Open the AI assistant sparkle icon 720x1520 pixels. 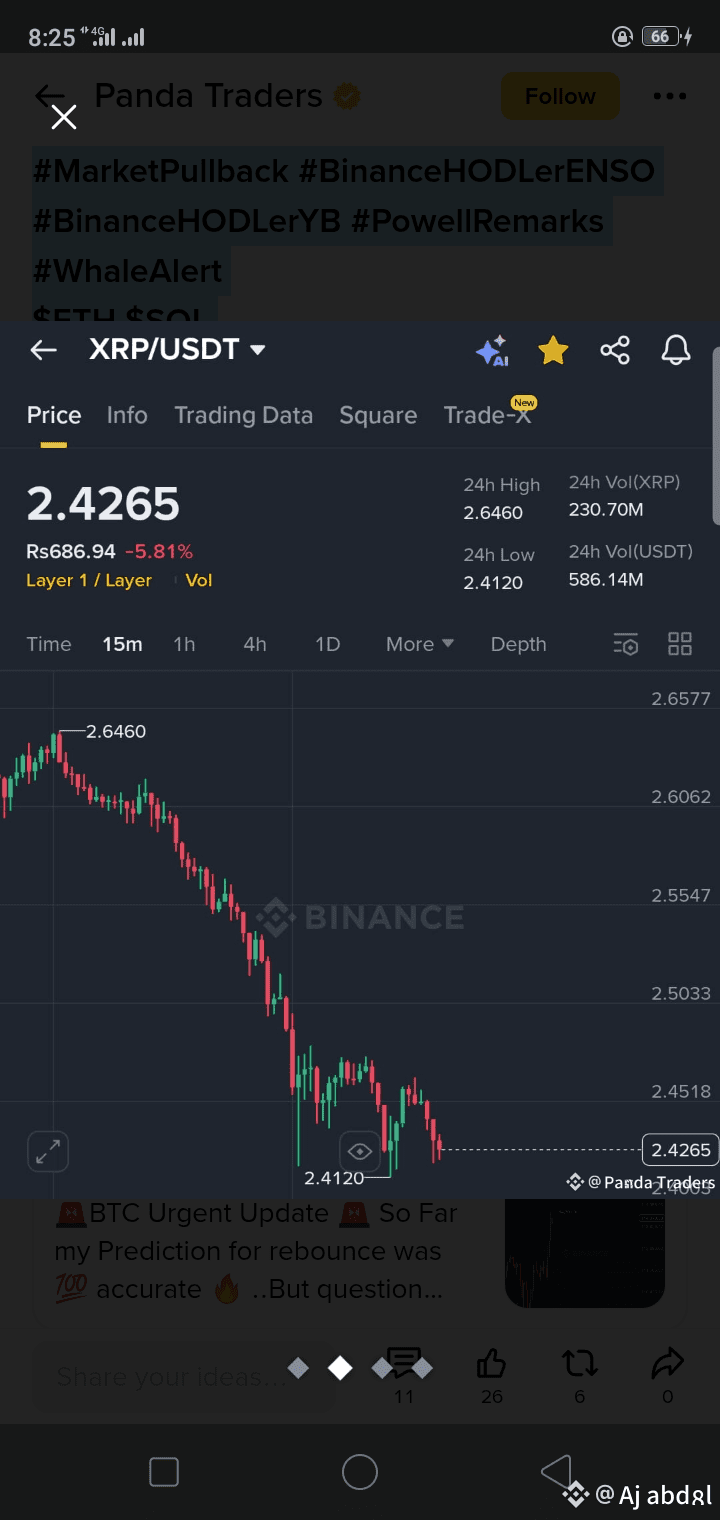(492, 351)
